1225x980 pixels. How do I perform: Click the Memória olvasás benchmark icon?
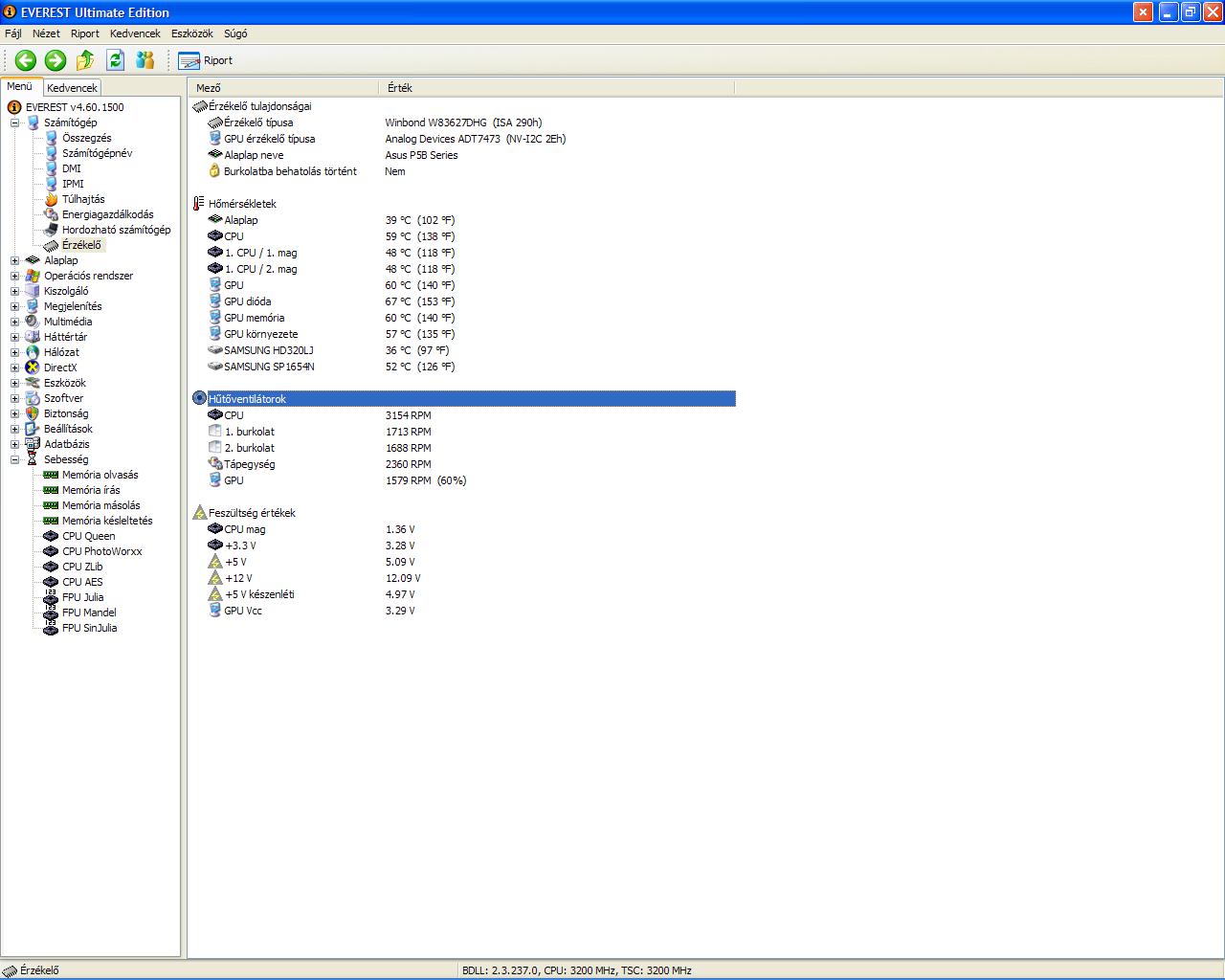tap(51, 475)
